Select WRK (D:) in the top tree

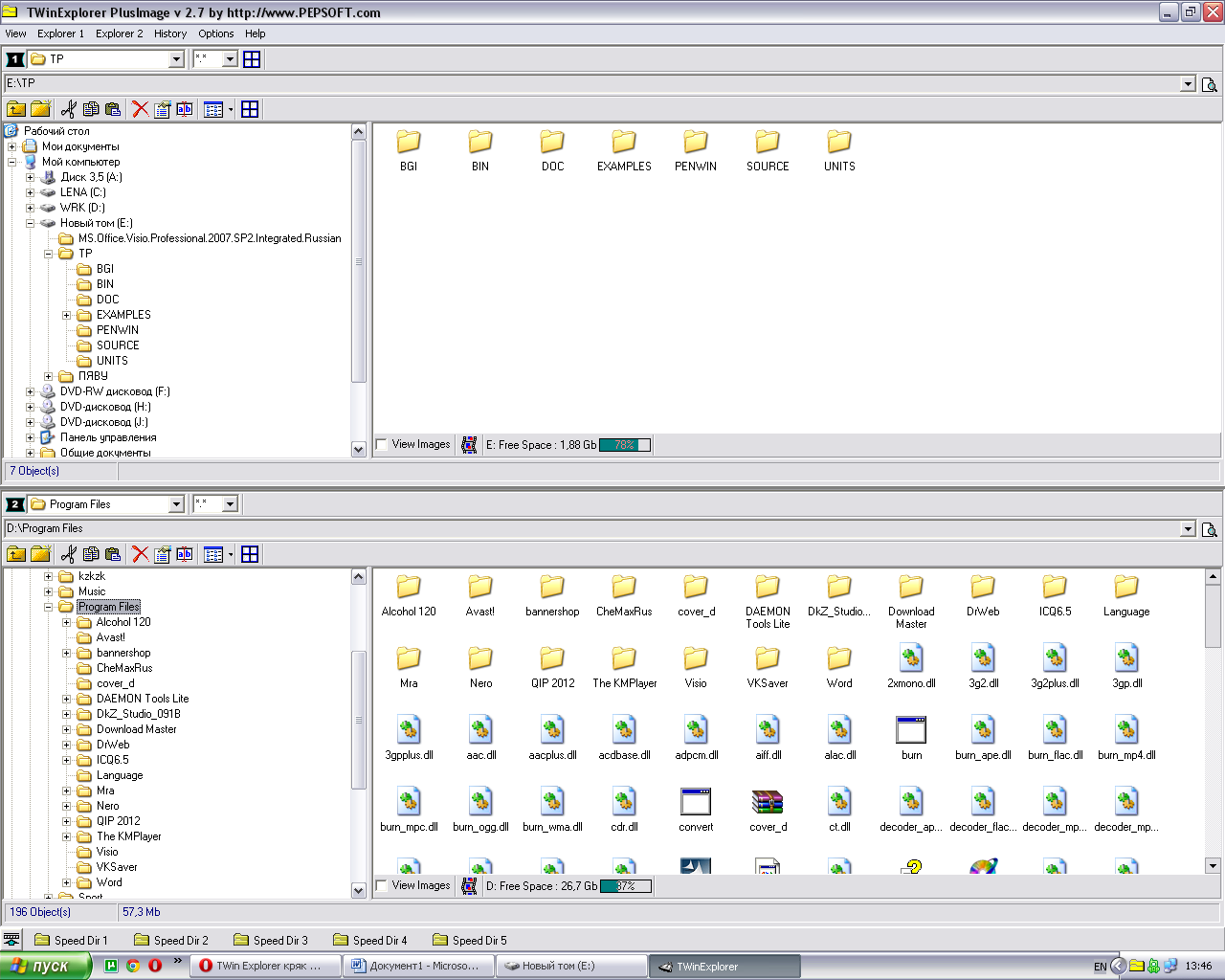(82, 208)
